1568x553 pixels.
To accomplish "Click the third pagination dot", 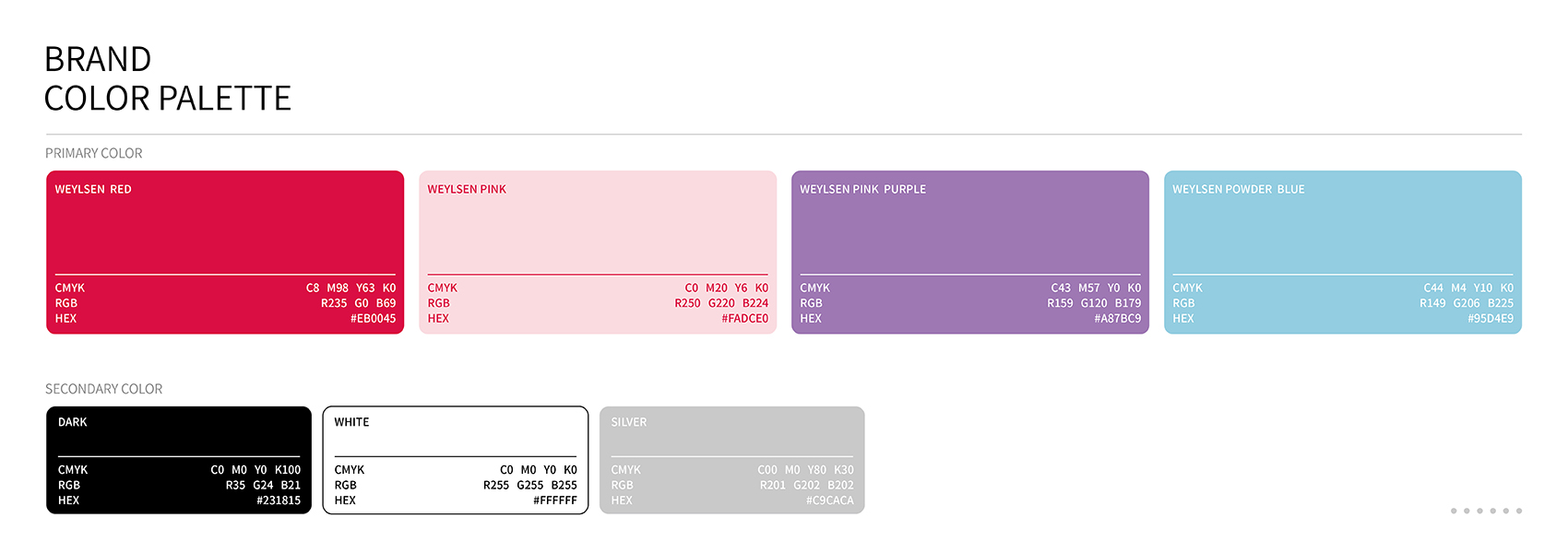I will [x=1479, y=511].
